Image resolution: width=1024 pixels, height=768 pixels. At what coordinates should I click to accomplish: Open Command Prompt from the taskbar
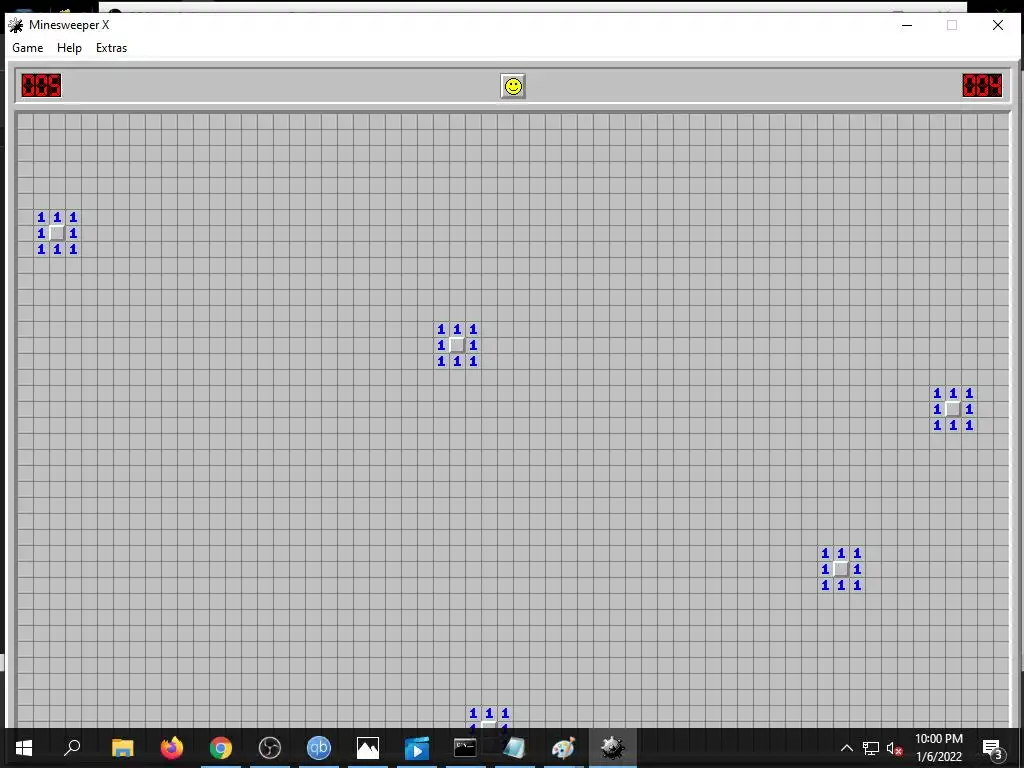(x=465, y=748)
